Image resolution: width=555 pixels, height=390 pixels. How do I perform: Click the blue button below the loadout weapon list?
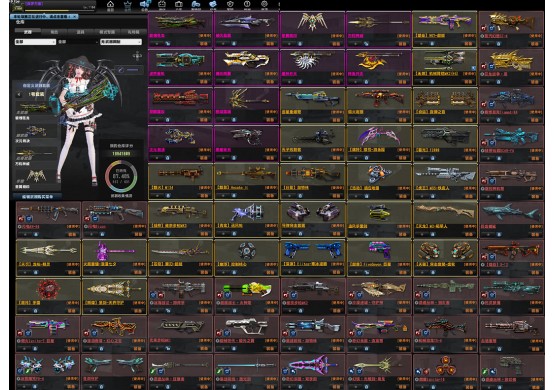tap(37, 196)
